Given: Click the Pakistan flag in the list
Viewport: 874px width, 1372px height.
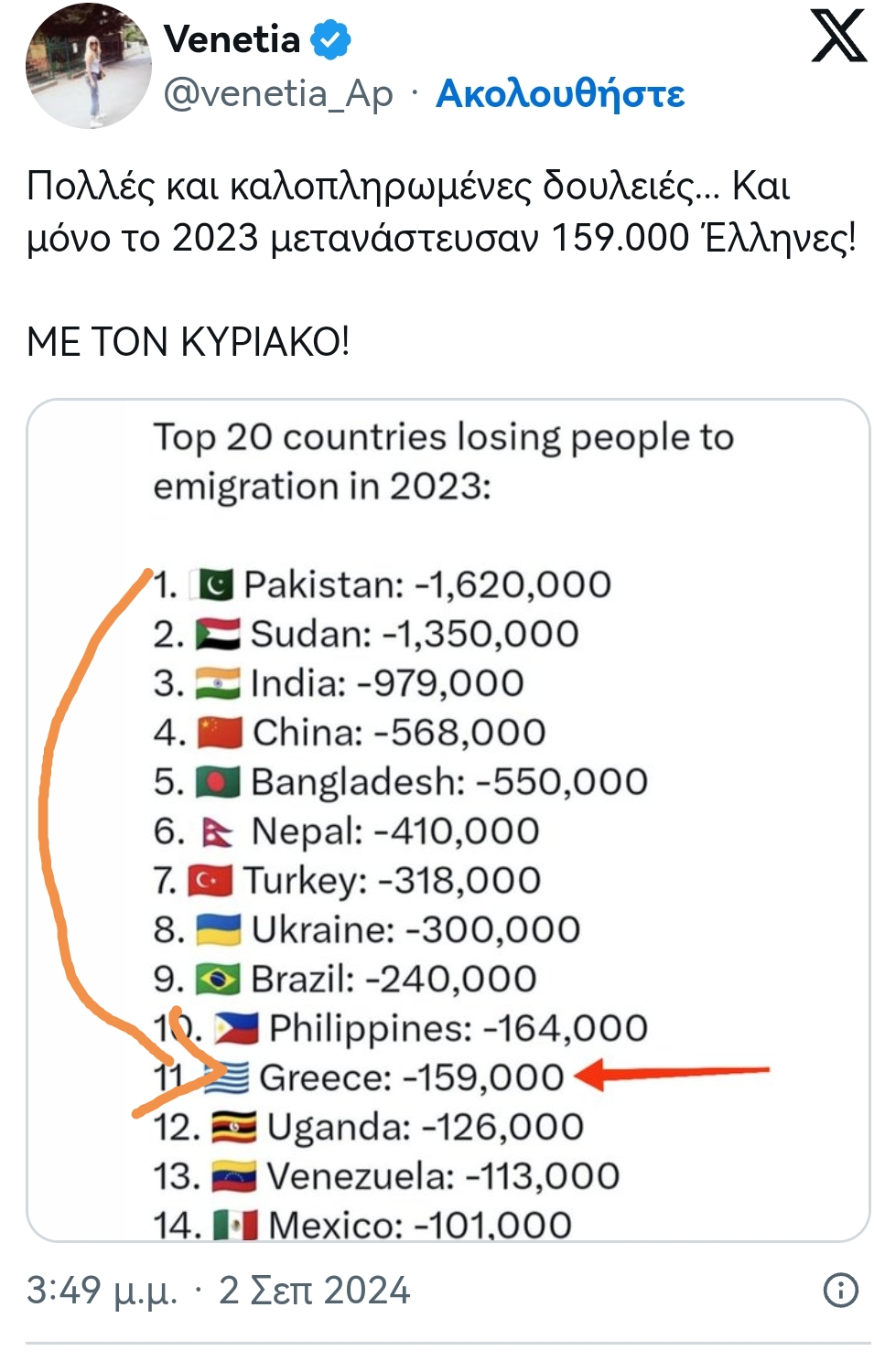Looking at the screenshot, I should (x=215, y=584).
